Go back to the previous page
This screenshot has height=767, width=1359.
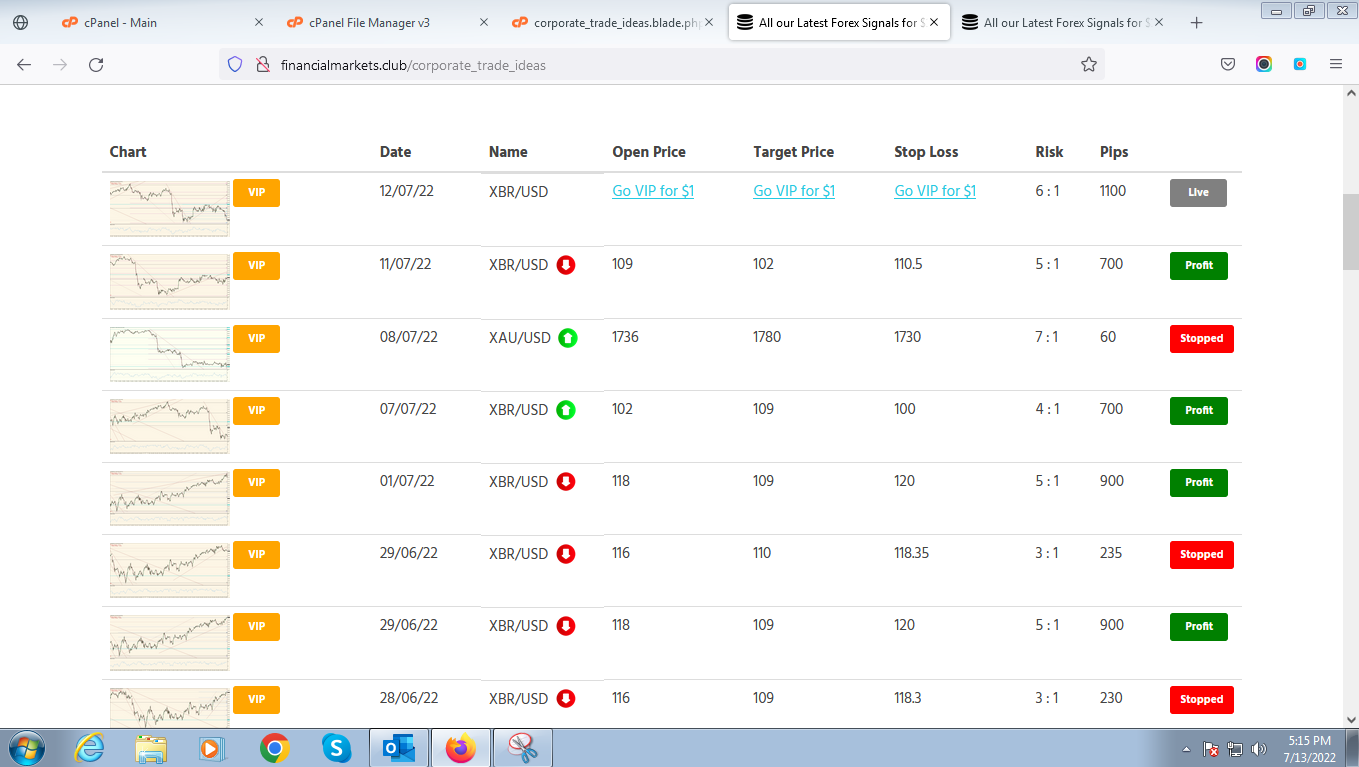tap(24, 65)
